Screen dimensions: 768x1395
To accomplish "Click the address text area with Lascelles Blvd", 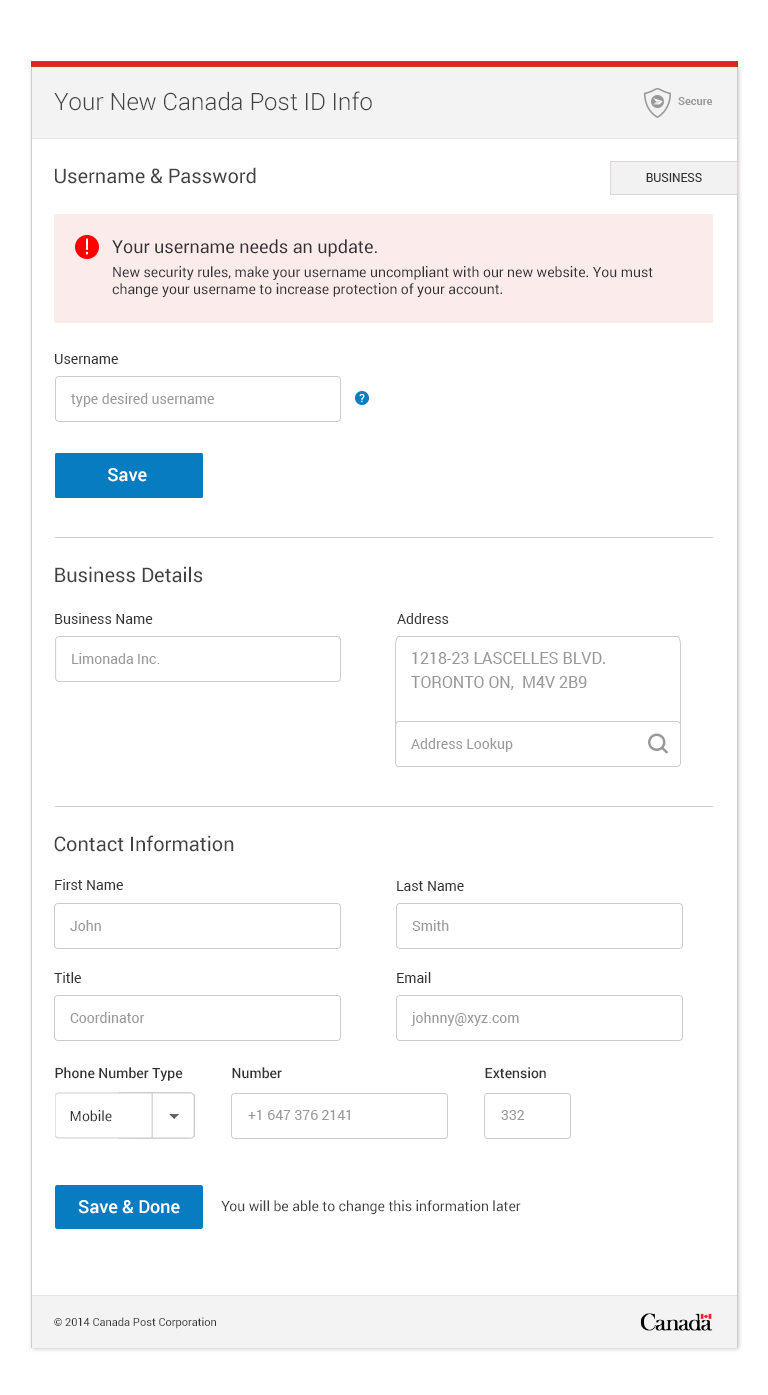I will 538,679.
